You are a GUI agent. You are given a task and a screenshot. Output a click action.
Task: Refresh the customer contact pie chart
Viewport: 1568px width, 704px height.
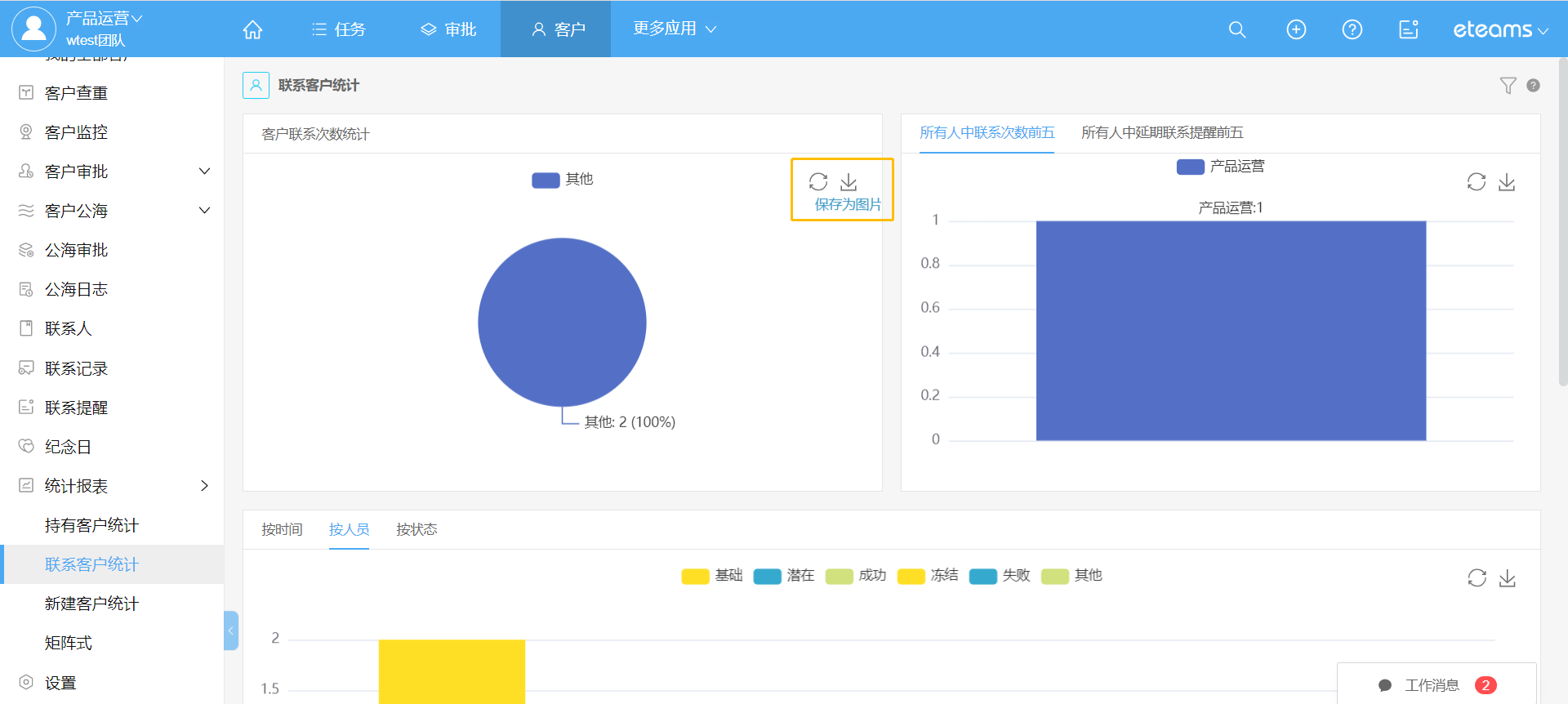point(818,181)
